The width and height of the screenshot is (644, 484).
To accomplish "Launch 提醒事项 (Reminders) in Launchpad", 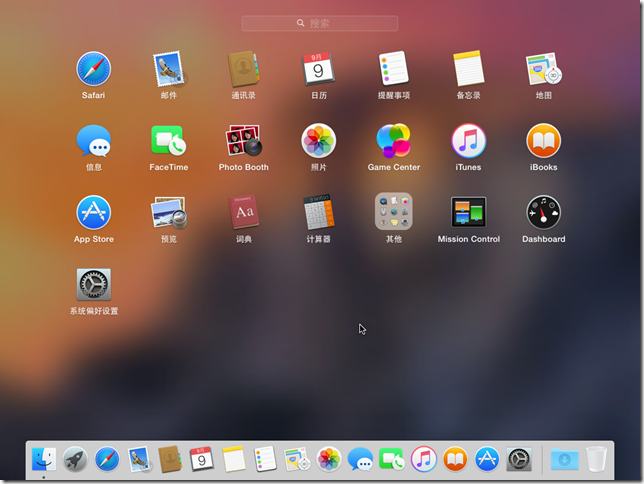I will coord(393,68).
